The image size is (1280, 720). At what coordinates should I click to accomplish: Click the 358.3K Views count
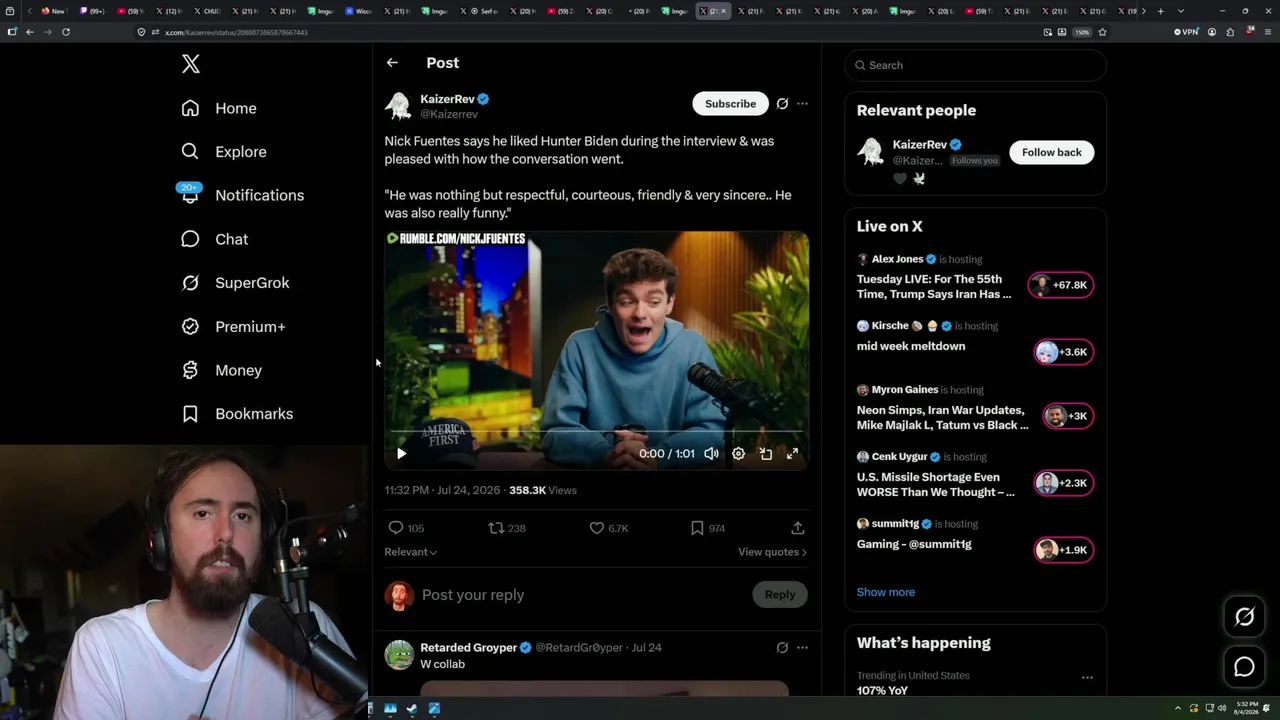543,490
